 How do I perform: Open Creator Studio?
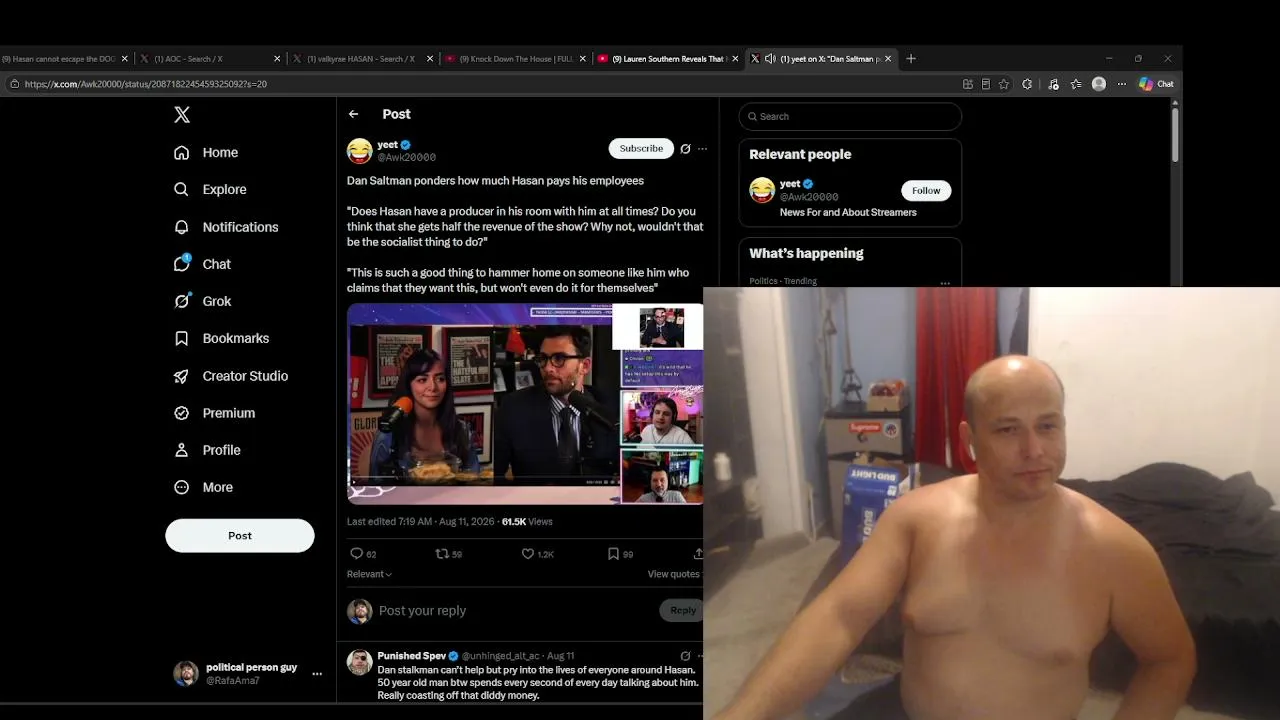pyautogui.click(x=231, y=376)
